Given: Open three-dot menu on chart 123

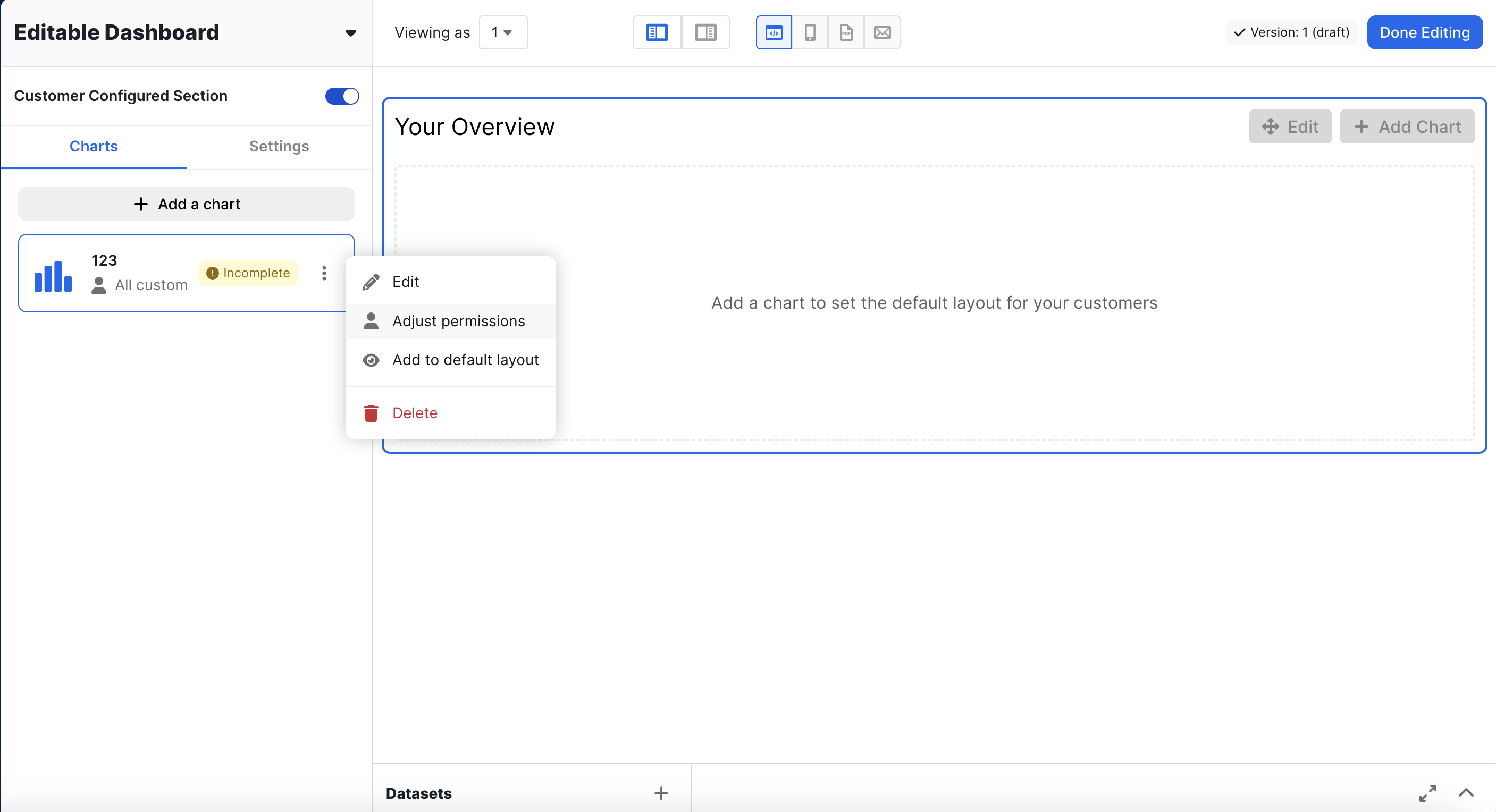Looking at the screenshot, I should pos(324,273).
